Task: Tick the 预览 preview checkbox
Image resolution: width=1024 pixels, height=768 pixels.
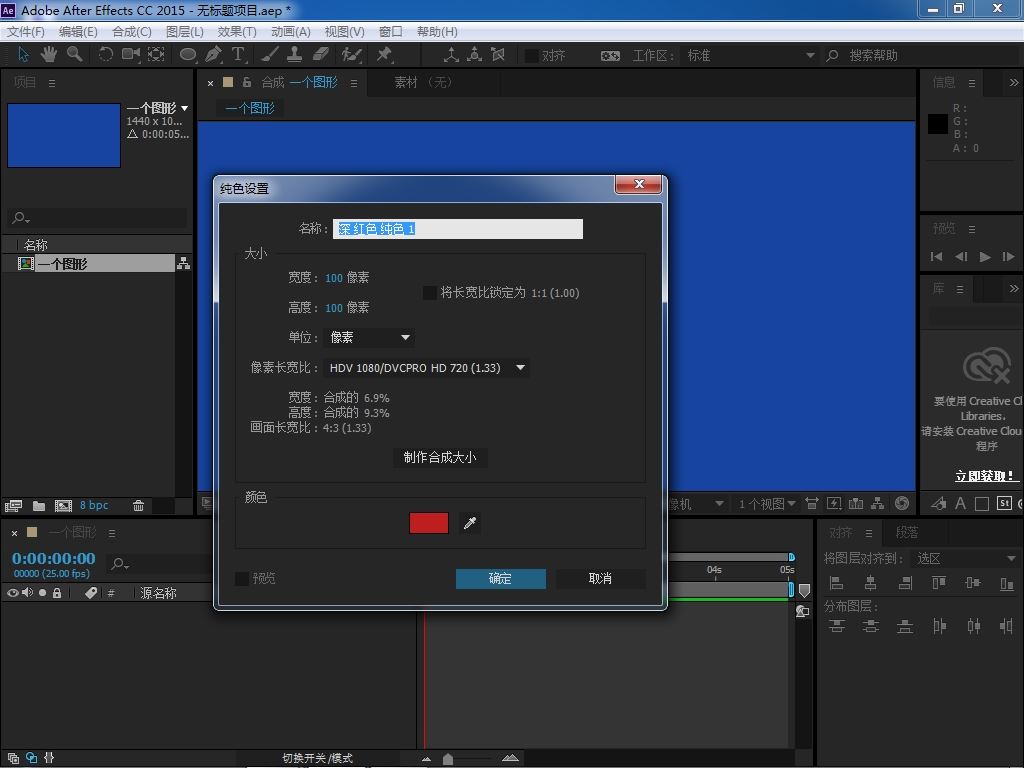Action: tap(242, 579)
